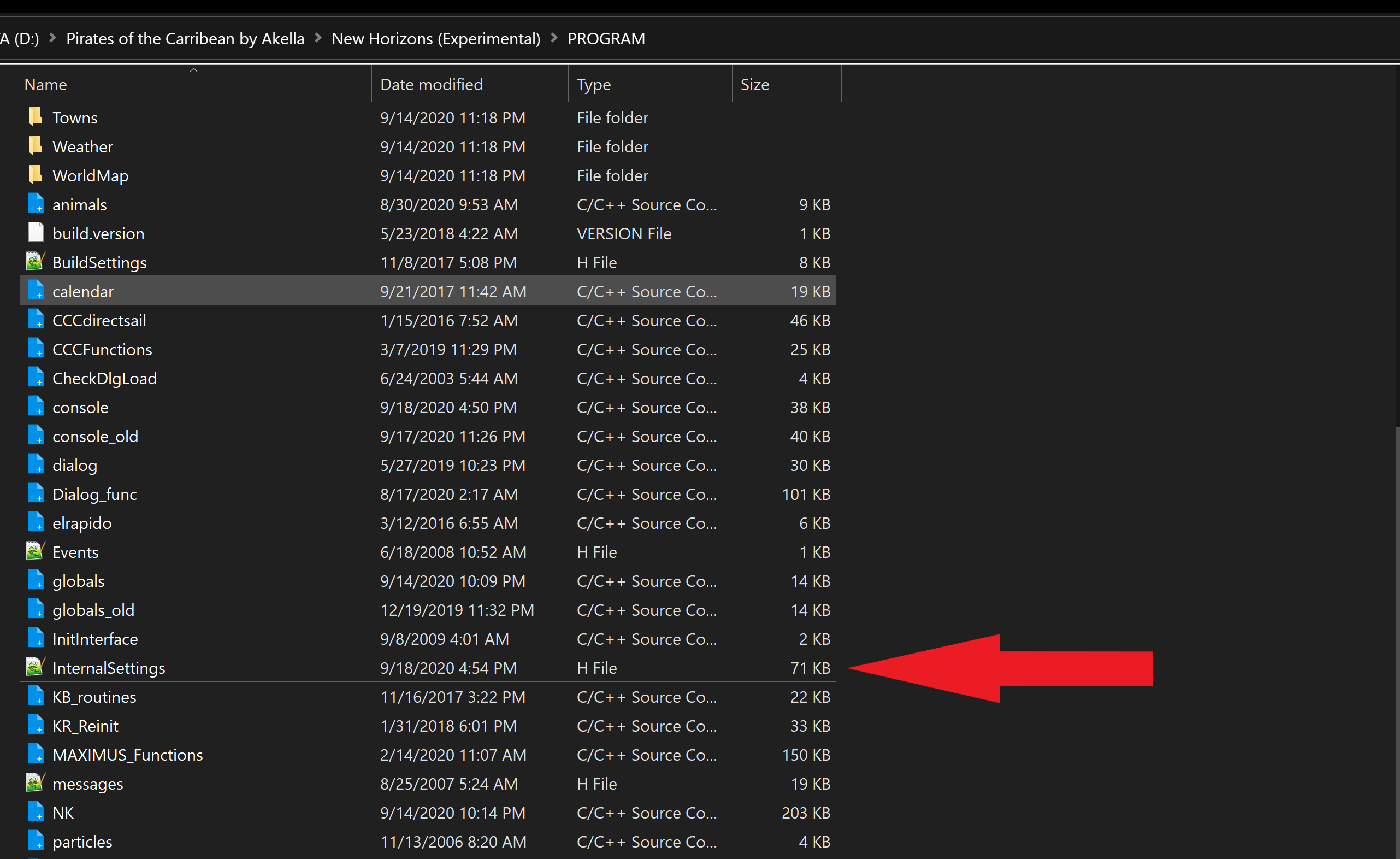Select the InternalSettings file name
Screen dimensions: 1400x859
coord(109,668)
